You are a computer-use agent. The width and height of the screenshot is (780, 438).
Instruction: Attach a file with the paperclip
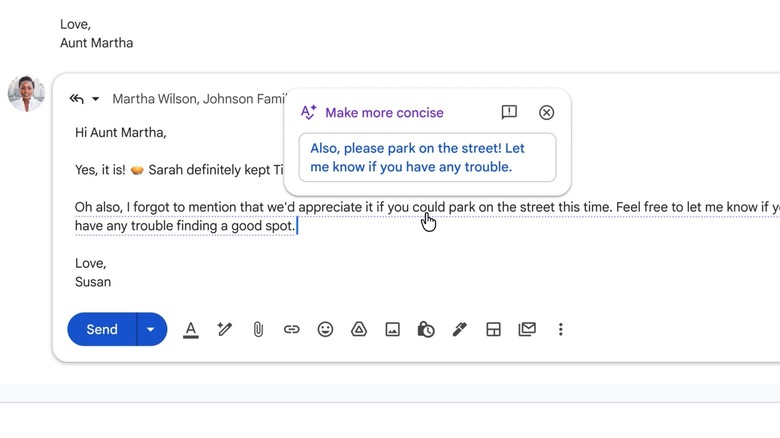[258, 329]
